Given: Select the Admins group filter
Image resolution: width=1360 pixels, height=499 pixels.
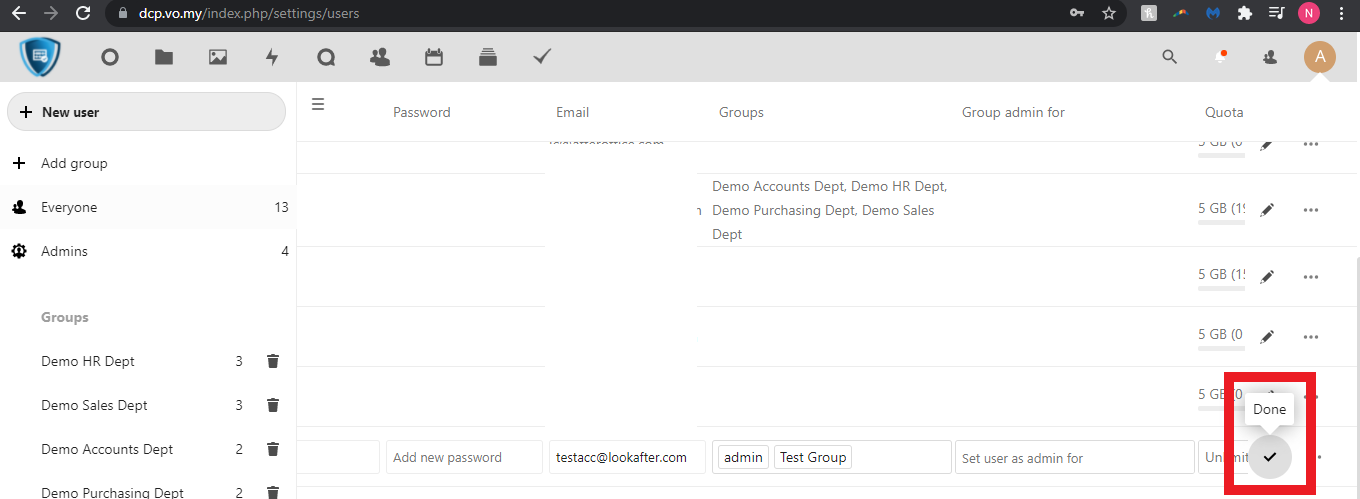Looking at the screenshot, I should [64, 251].
